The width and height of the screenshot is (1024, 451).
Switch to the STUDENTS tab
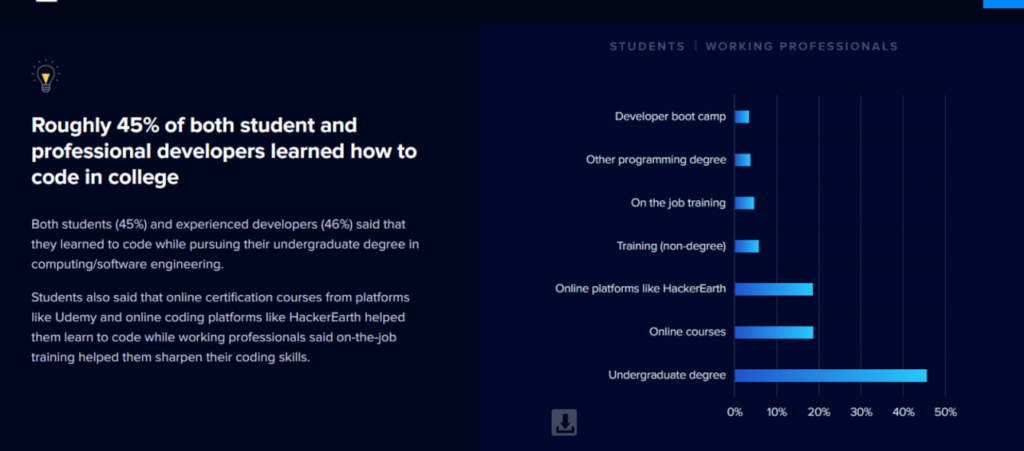(647, 46)
